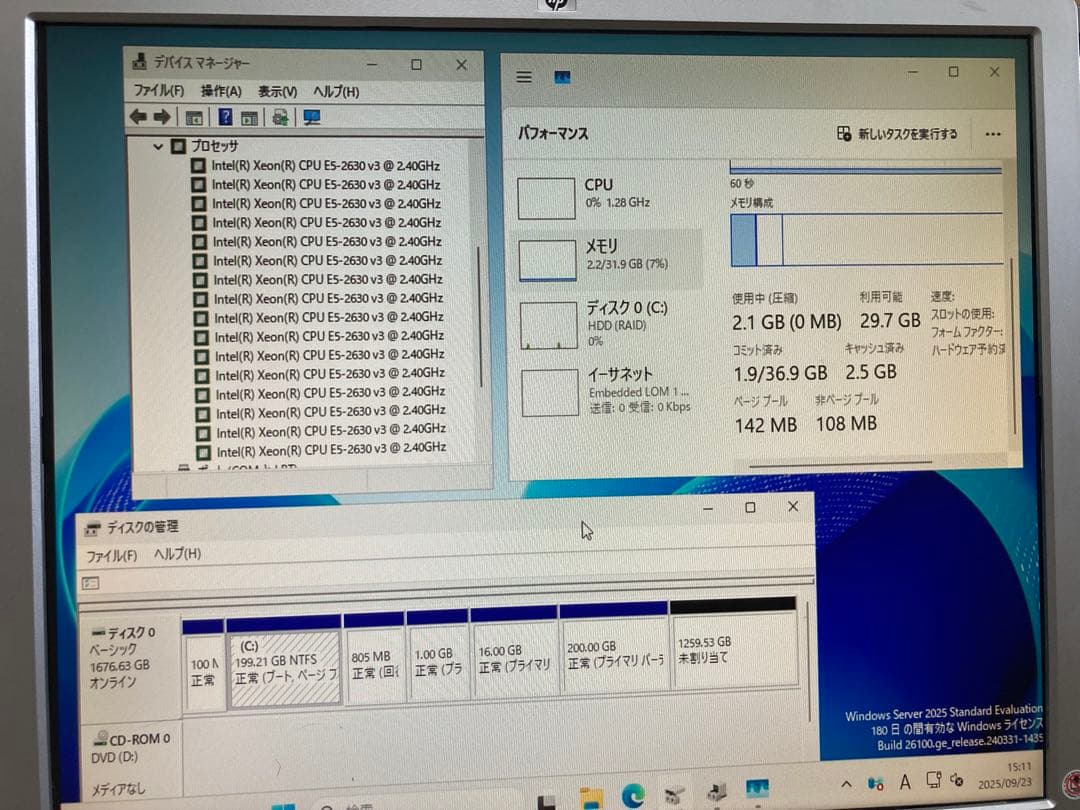Click the Task Manager horizontal scrollbar at bottom
The image size is (1080, 810).
[840, 464]
